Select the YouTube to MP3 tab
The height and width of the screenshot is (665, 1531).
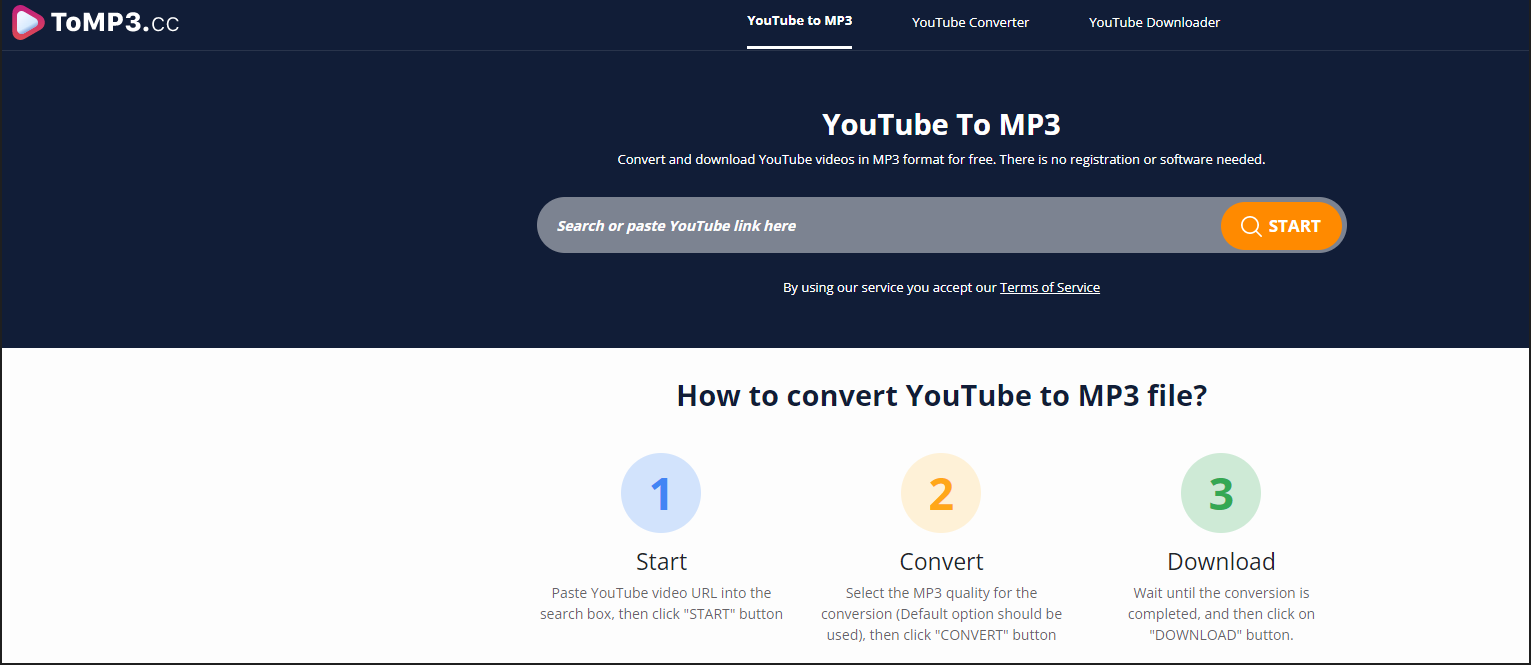pos(799,20)
